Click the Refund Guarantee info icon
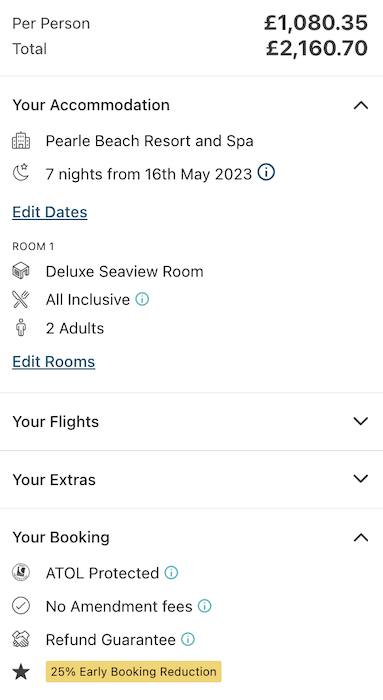The height and width of the screenshot is (700, 383). (188, 639)
